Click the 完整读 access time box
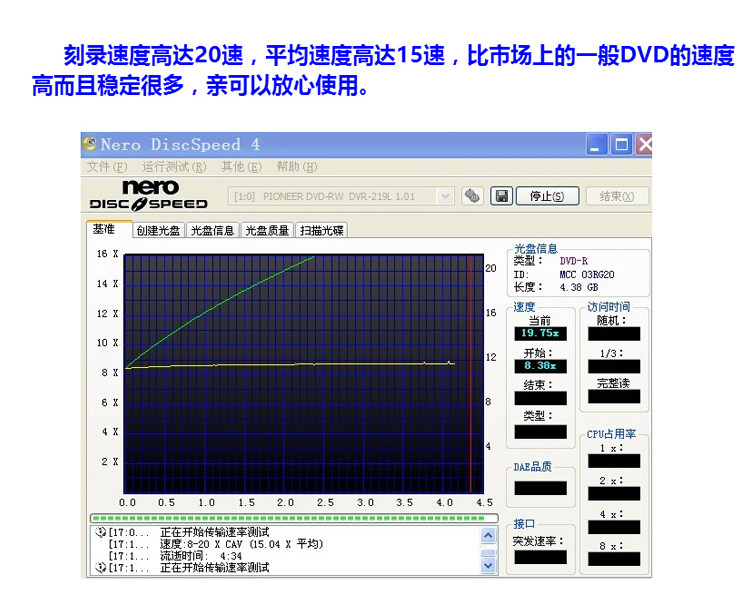The width and height of the screenshot is (750, 608). (x=614, y=397)
